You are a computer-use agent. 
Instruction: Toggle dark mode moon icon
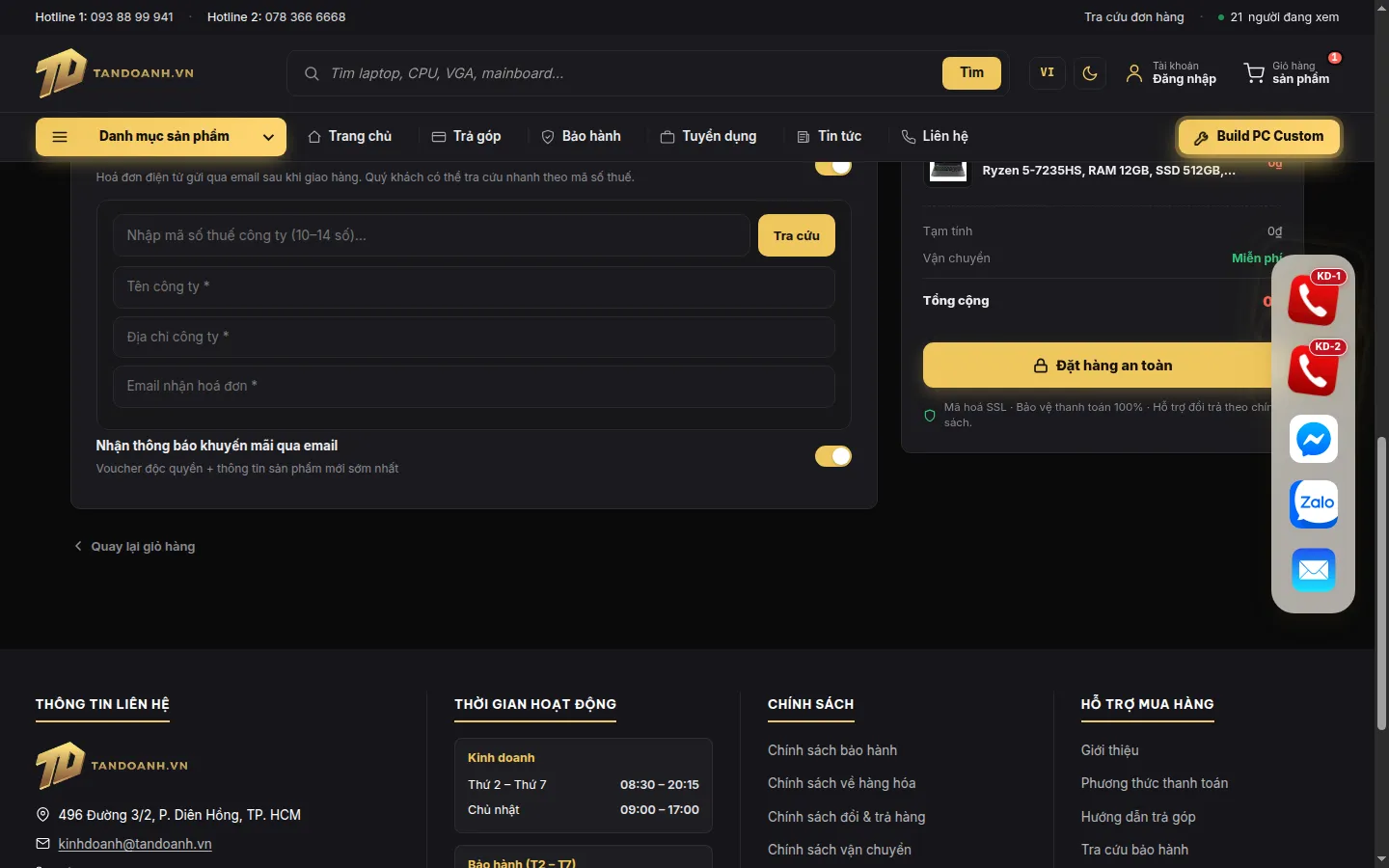click(1090, 73)
